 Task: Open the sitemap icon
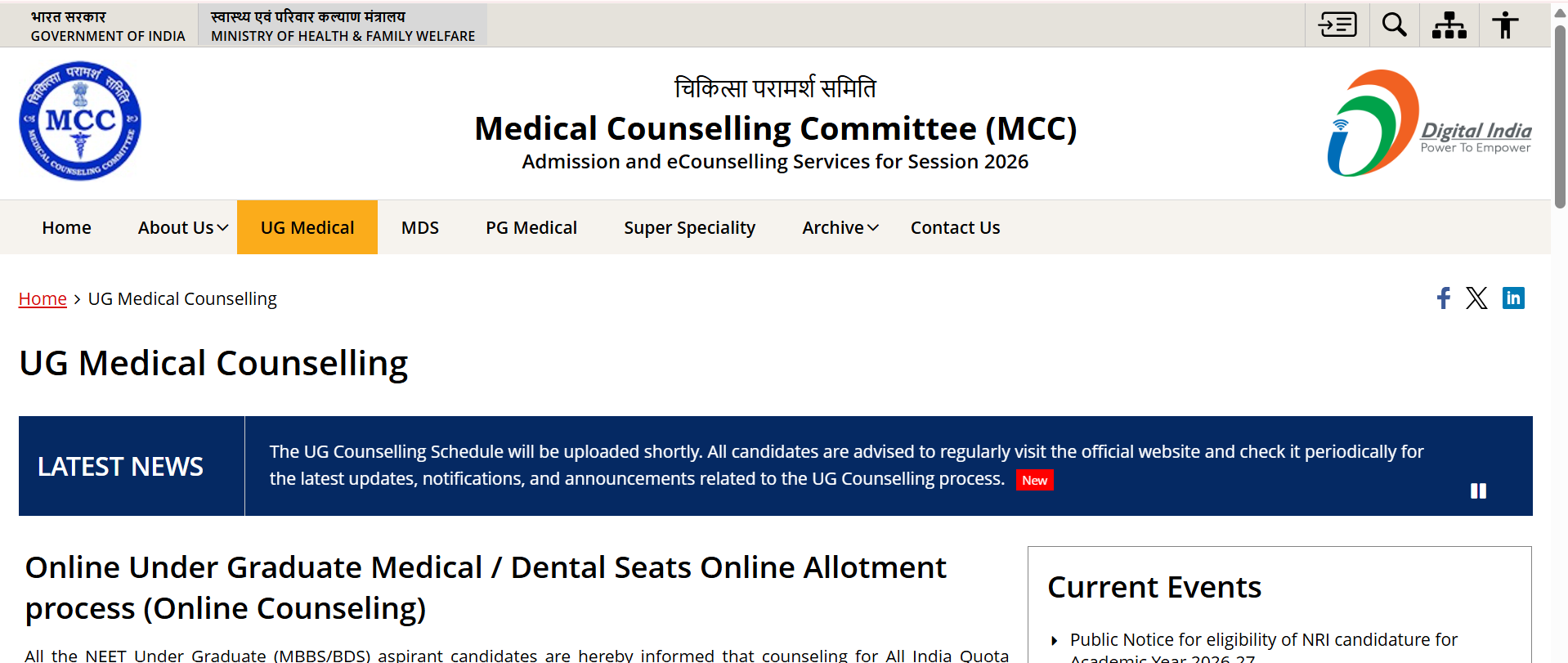tap(1449, 25)
